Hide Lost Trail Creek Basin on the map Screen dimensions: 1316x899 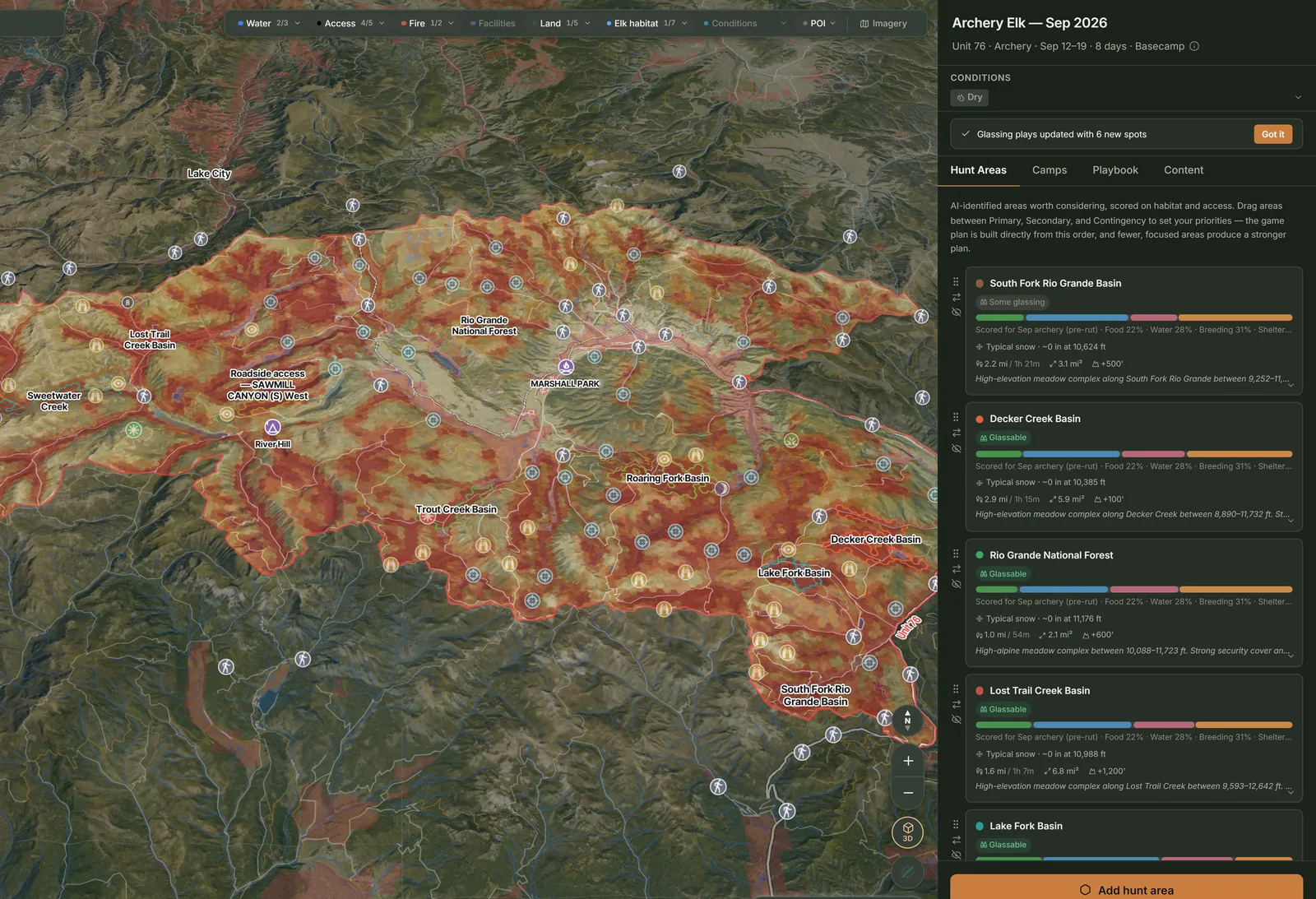[956, 719]
